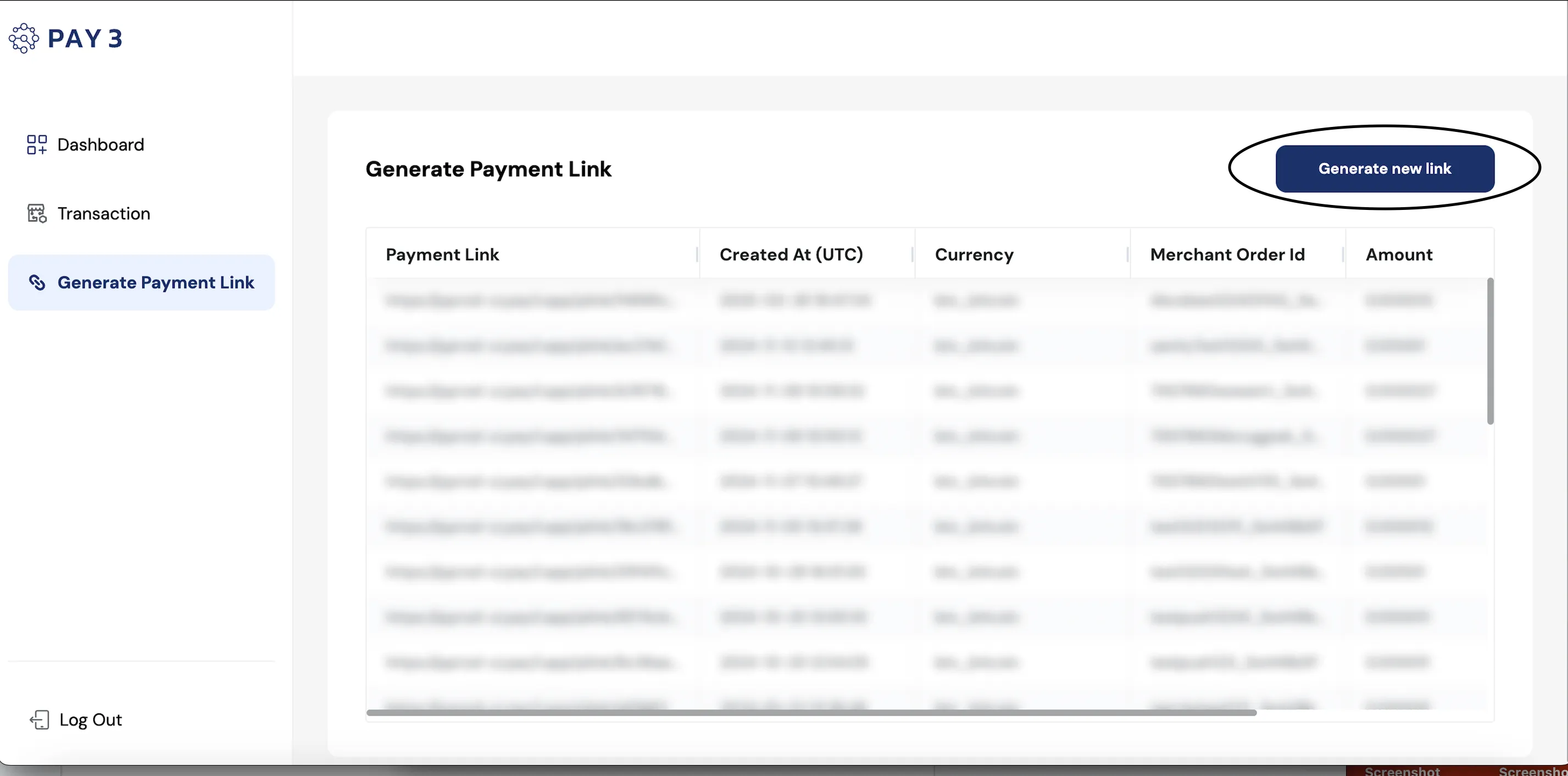The image size is (1568, 776).
Task: Click the Generate Payment Link page heading
Action: click(488, 169)
